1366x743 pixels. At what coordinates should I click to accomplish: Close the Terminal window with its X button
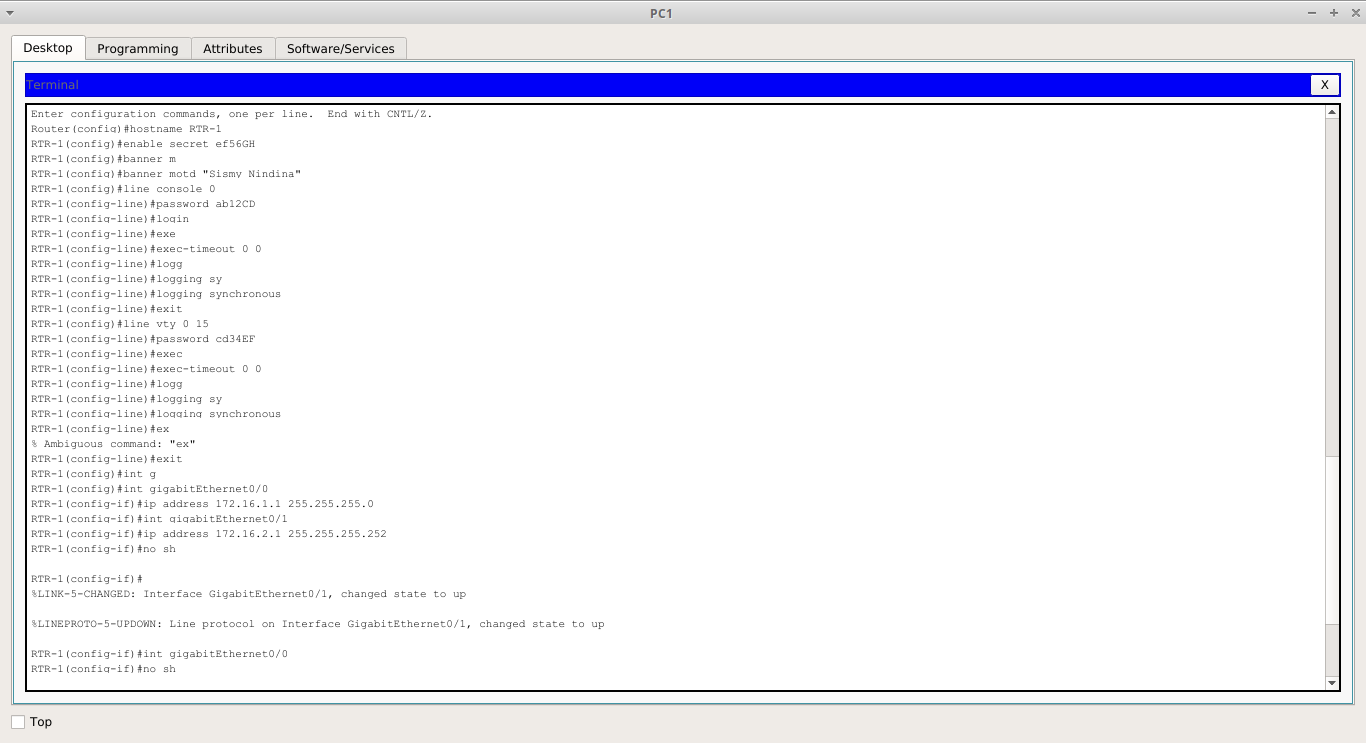pos(1324,85)
